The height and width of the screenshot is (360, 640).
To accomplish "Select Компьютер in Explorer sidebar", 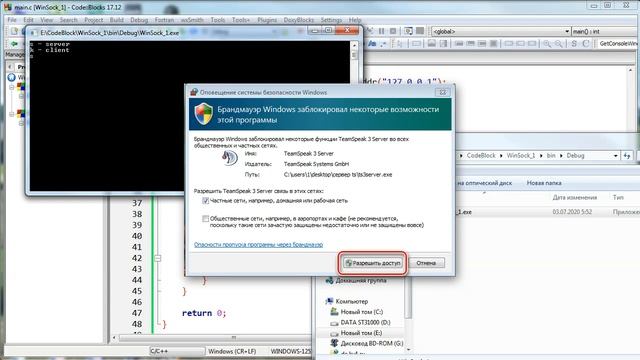I will (x=347, y=301).
